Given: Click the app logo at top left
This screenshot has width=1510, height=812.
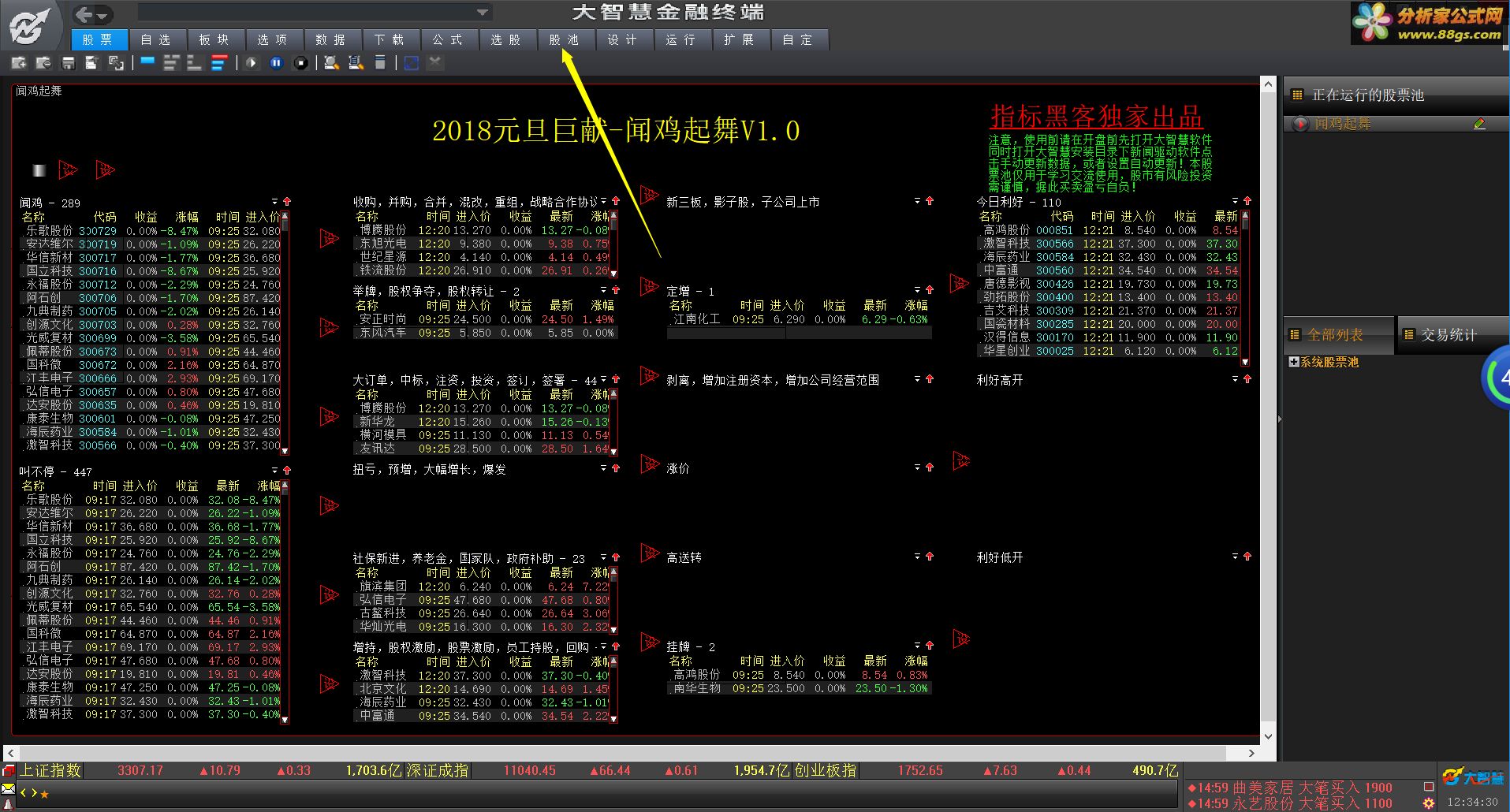Looking at the screenshot, I should tap(30, 26).
